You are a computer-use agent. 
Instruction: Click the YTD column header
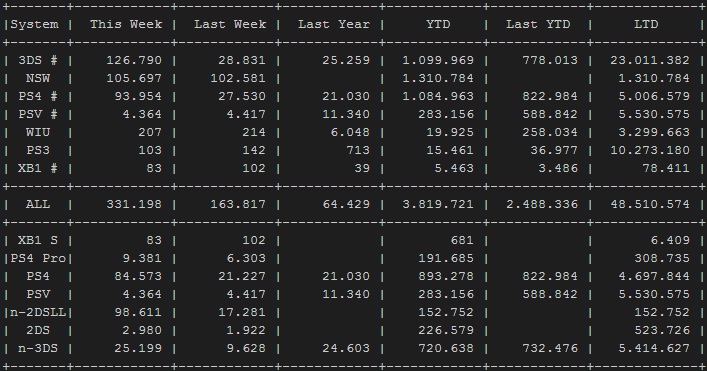(438, 24)
